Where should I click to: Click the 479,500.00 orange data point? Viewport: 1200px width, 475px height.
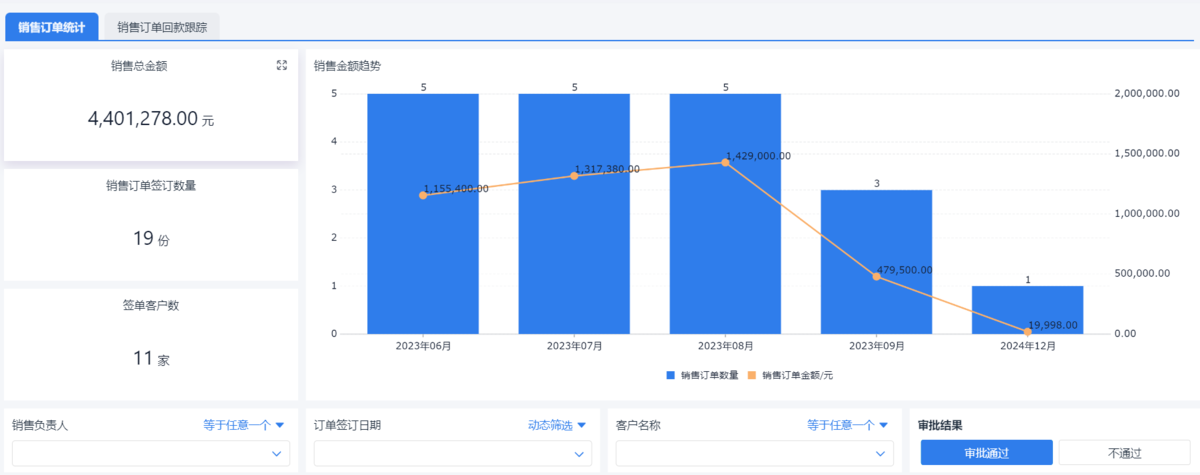pos(876,276)
